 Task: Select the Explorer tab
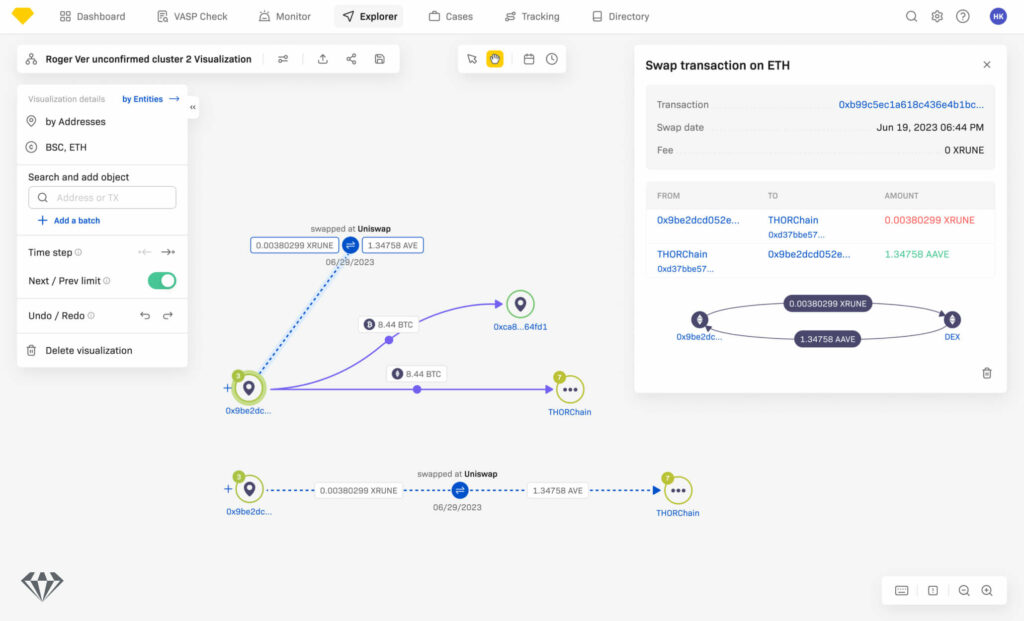pos(369,16)
